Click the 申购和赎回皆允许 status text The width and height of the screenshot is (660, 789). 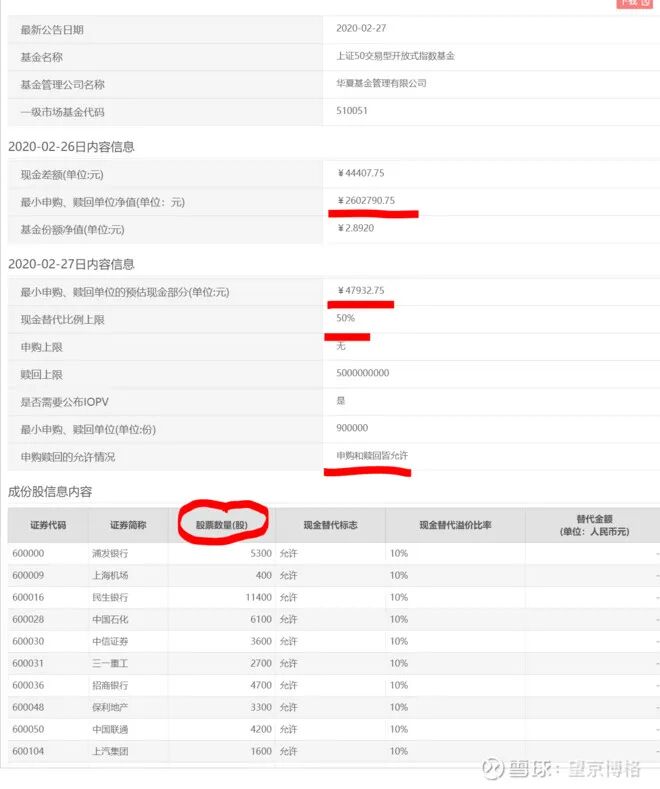tap(372, 455)
